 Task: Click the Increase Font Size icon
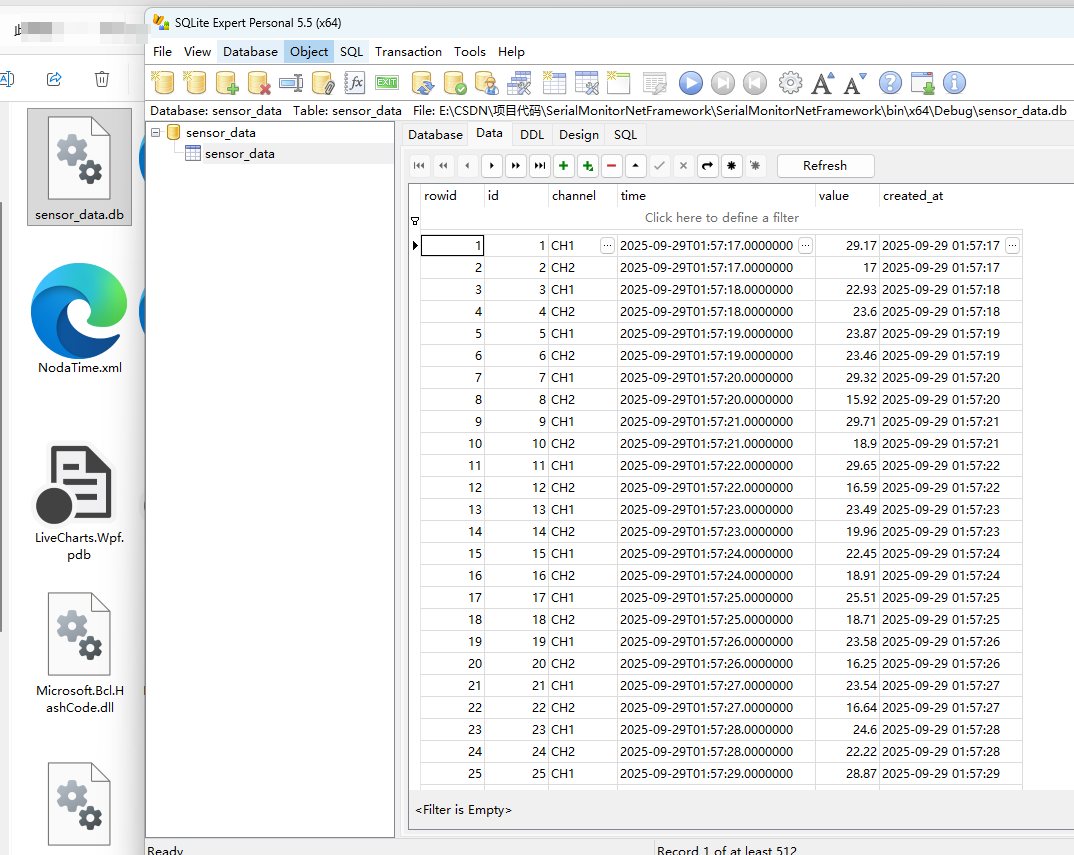tap(823, 83)
